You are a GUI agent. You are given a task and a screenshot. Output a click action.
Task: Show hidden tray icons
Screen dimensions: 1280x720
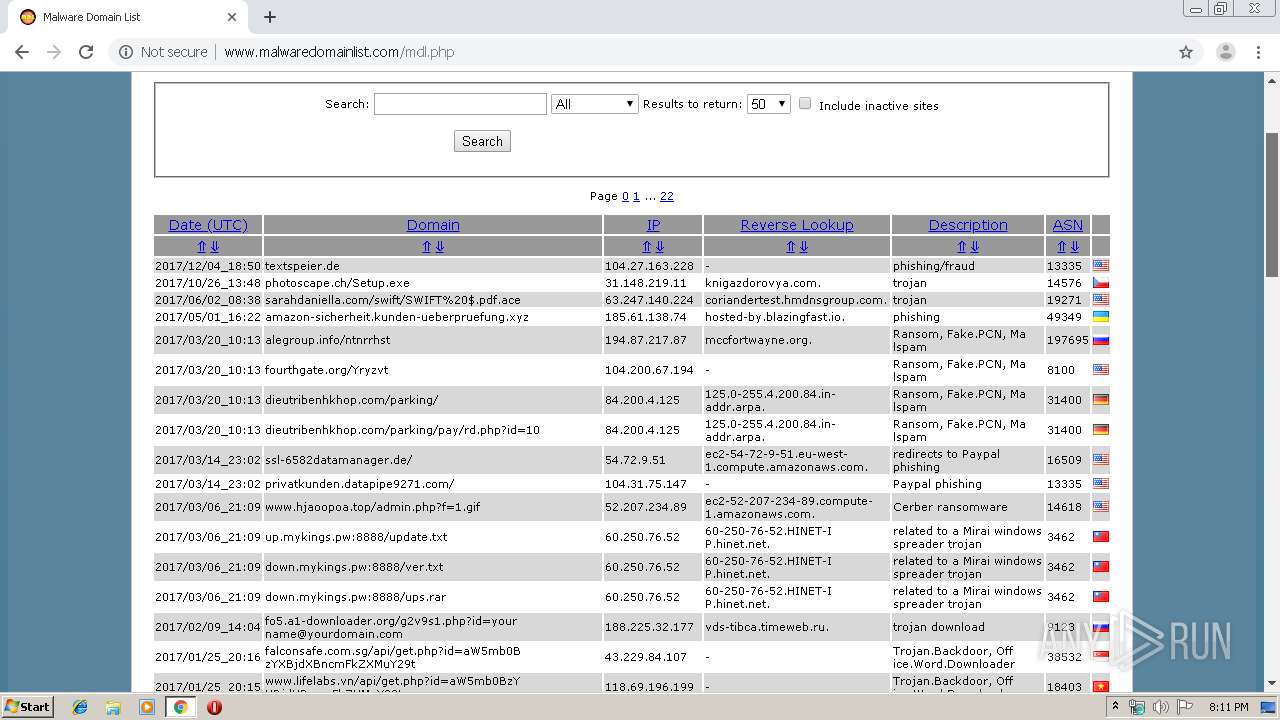(x=1116, y=707)
